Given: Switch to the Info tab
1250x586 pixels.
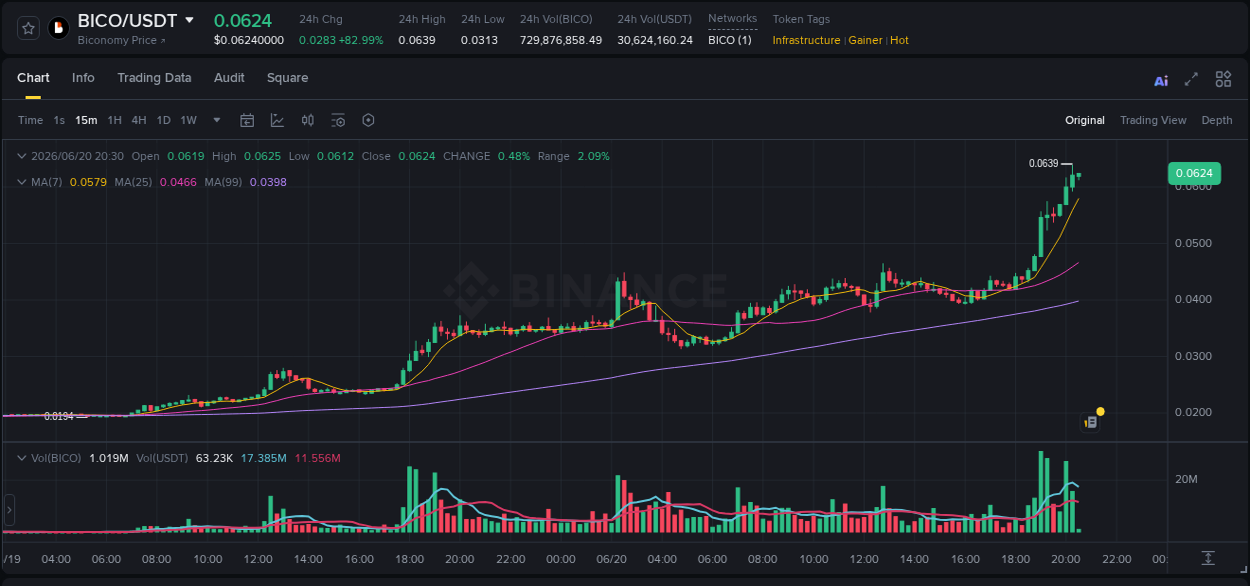Looking at the screenshot, I should (83, 78).
